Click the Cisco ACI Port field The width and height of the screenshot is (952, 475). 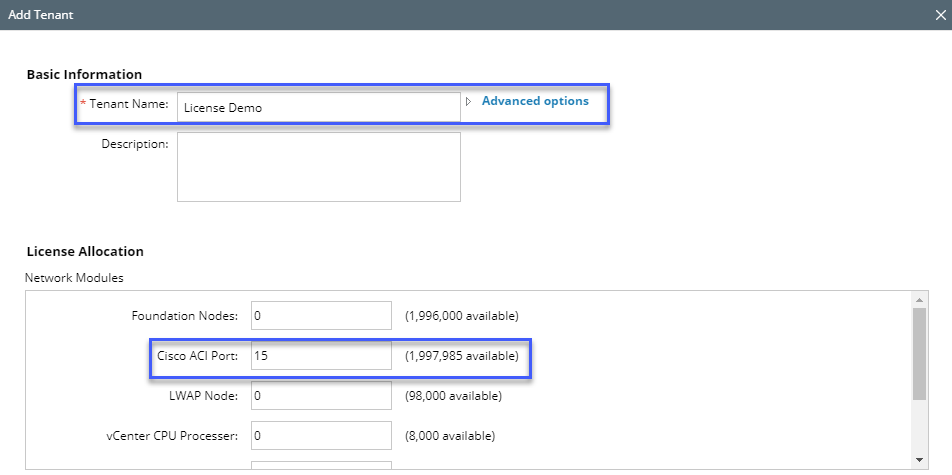coord(321,356)
